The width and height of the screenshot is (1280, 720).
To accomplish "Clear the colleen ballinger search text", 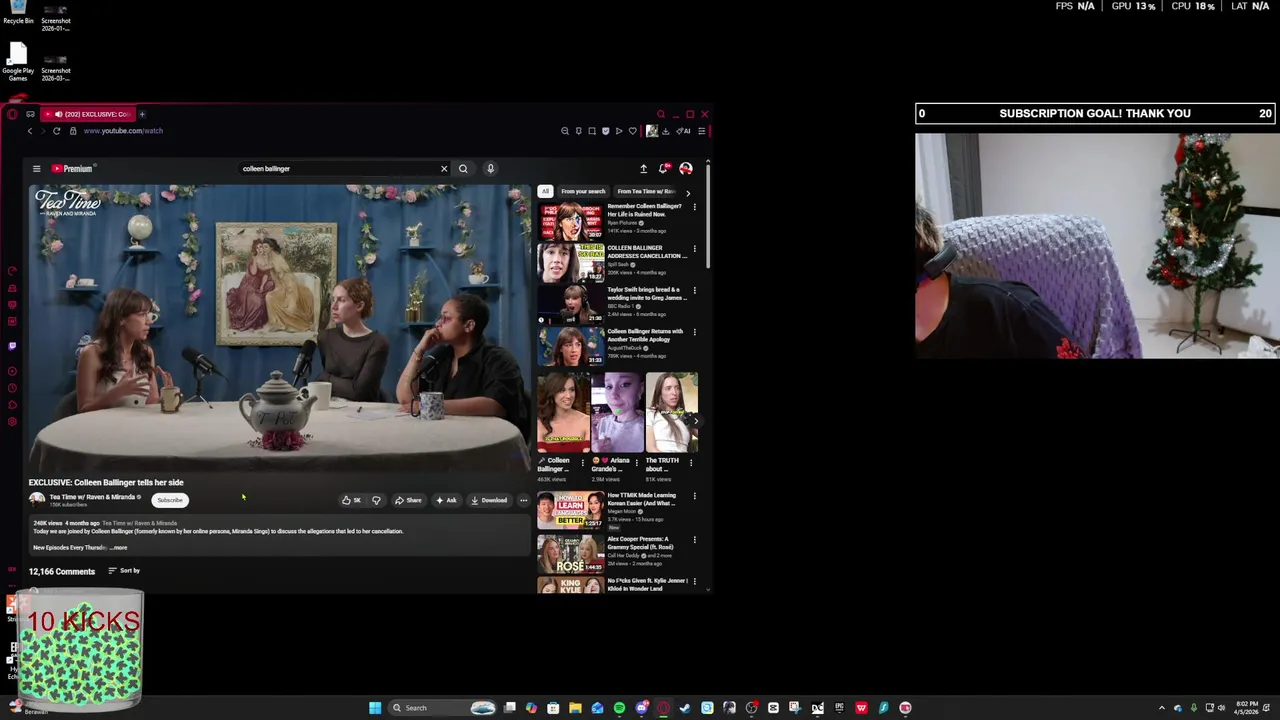I will point(444,169).
